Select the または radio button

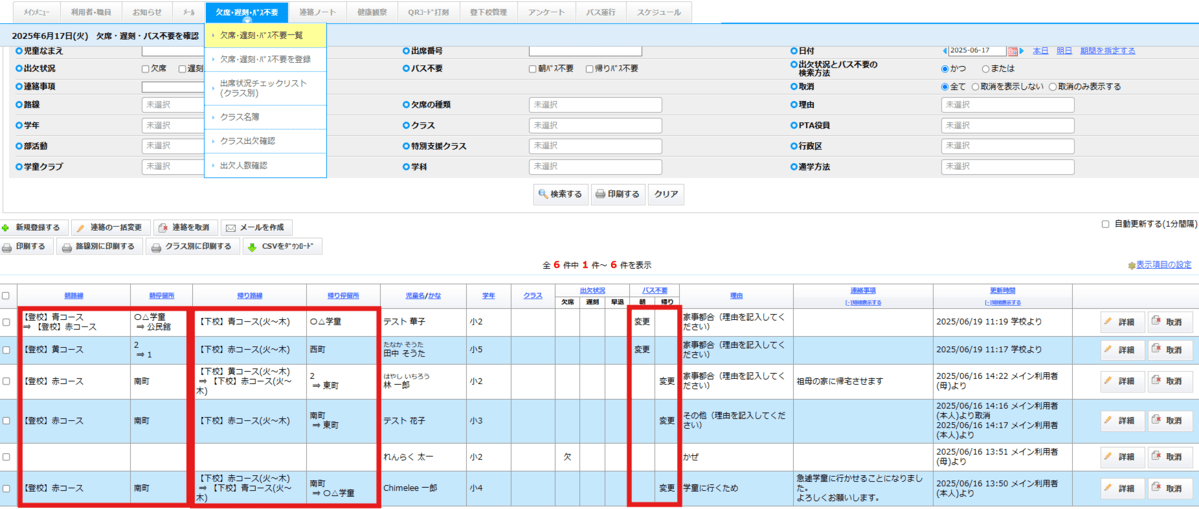[x=986, y=69]
